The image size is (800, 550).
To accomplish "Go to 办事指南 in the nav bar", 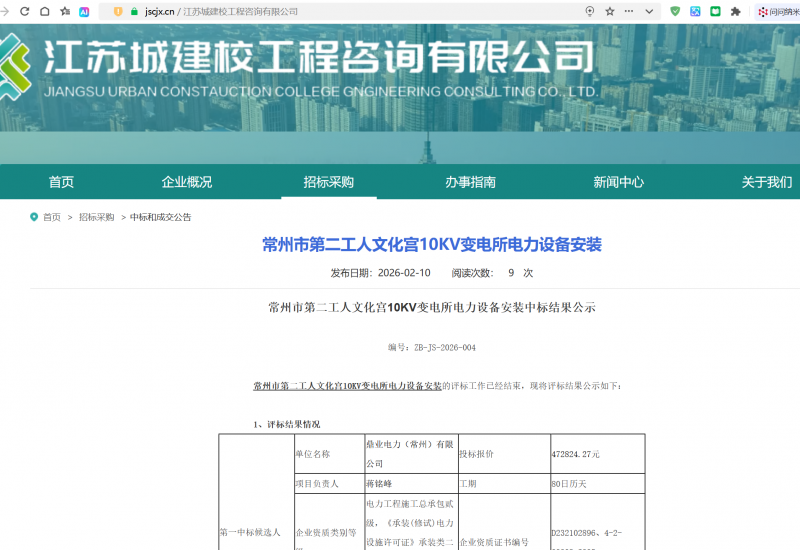I will pos(470,182).
